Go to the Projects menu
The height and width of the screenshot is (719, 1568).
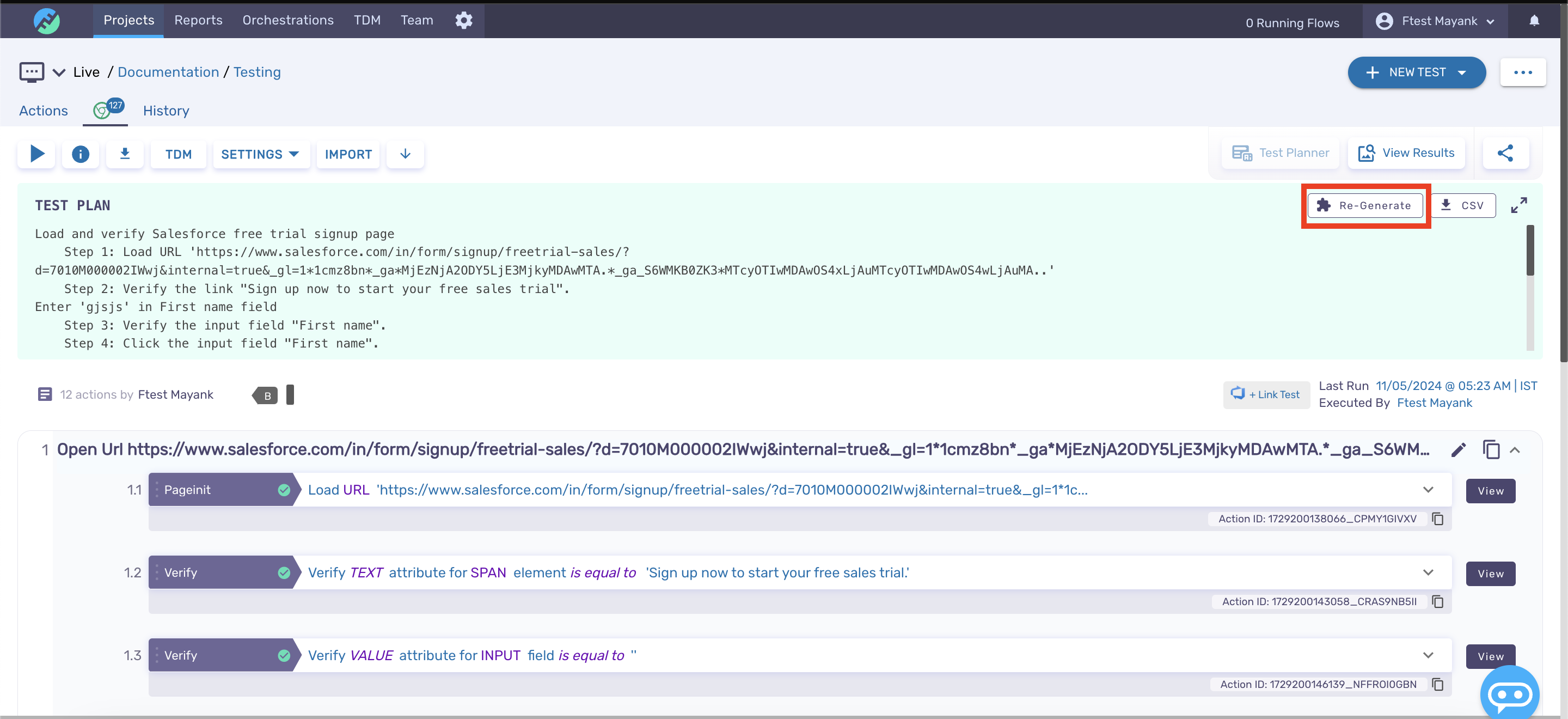(x=128, y=20)
